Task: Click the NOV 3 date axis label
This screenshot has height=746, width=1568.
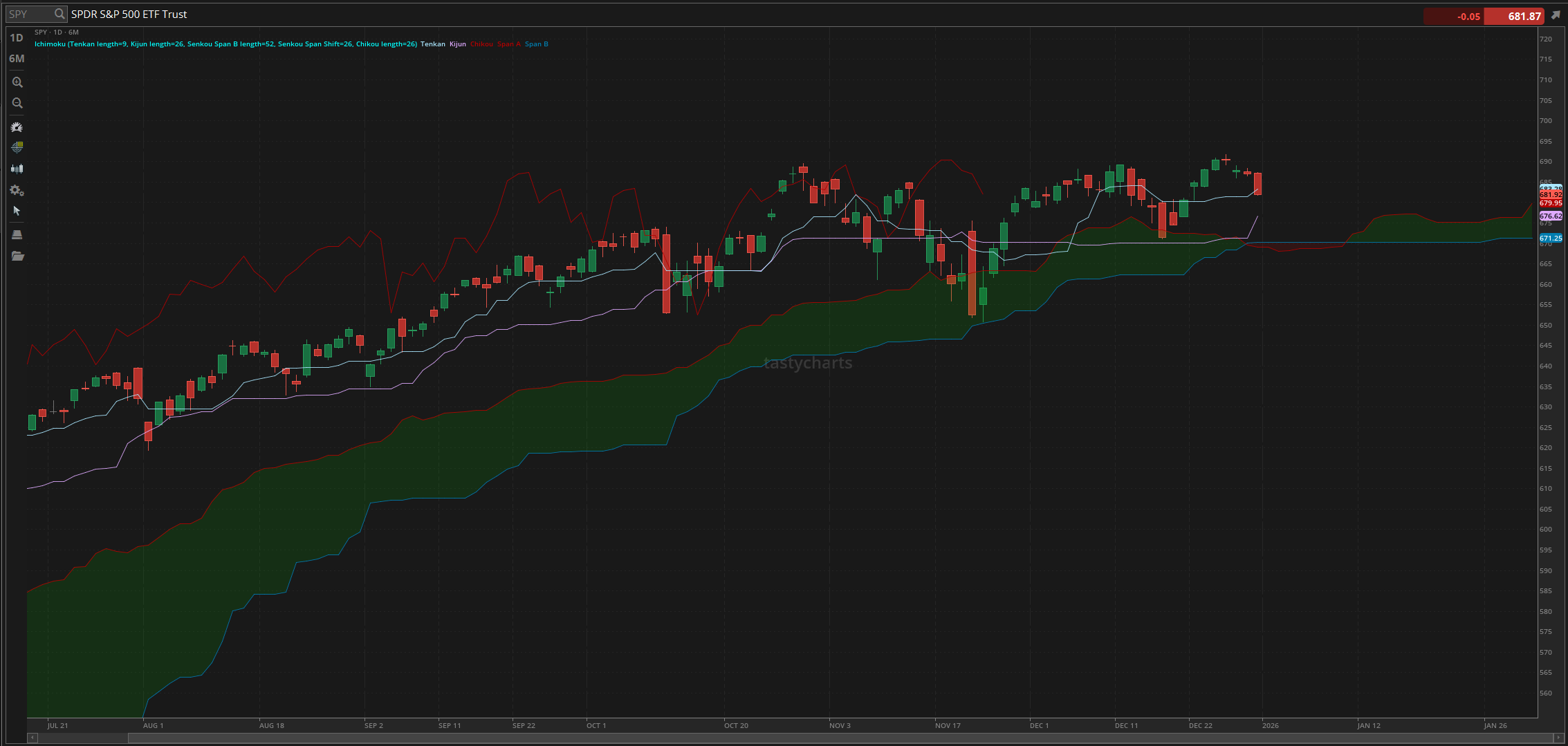Action: [840, 726]
